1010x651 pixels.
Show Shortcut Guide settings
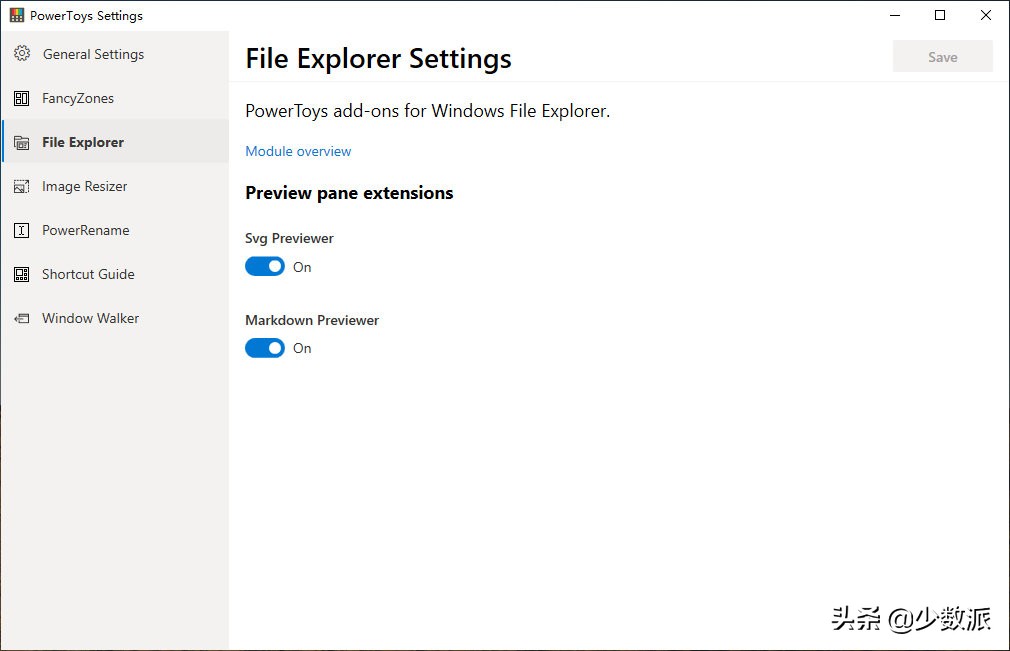(116, 274)
